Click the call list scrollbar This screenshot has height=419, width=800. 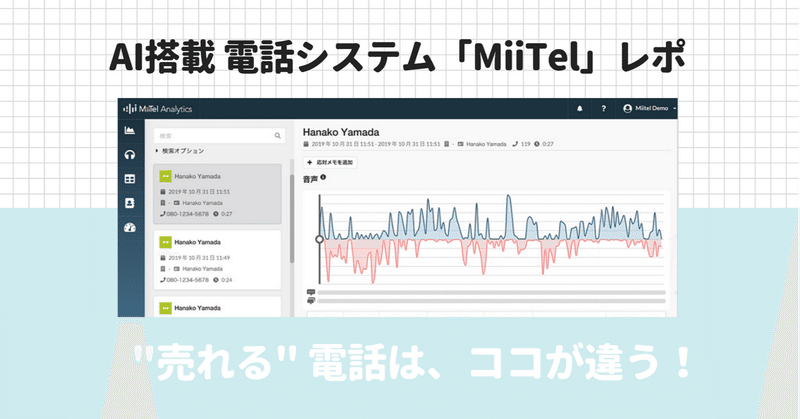click(292, 219)
